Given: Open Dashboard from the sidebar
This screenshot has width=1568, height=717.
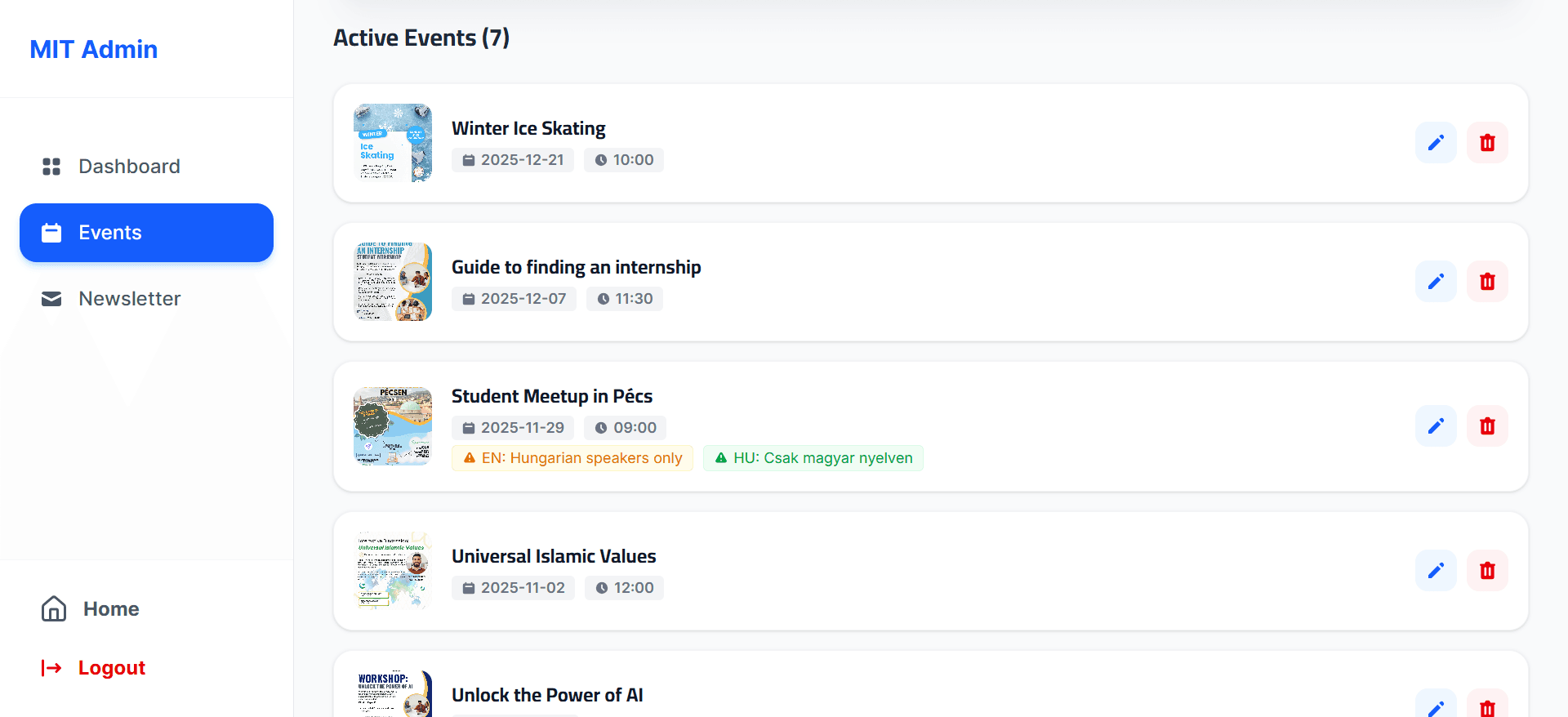Looking at the screenshot, I should pos(146,167).
